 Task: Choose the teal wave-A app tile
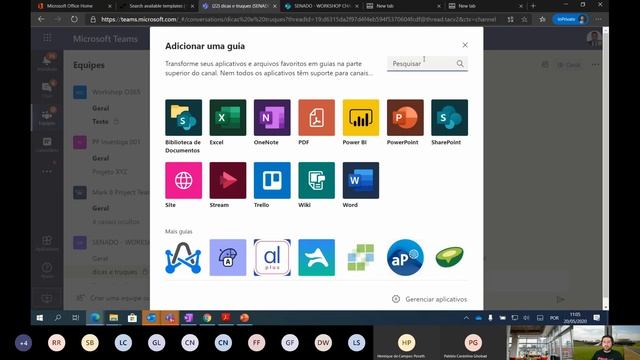[316, 258]
